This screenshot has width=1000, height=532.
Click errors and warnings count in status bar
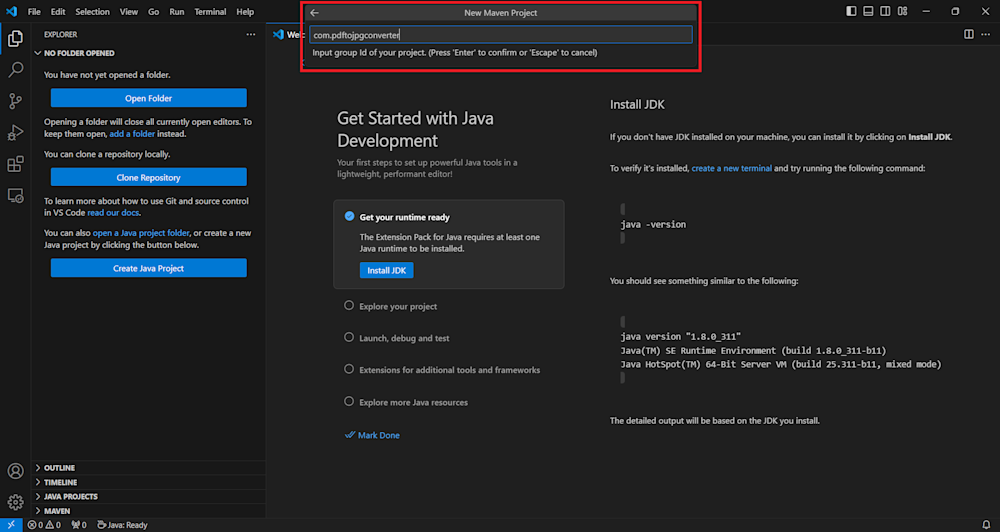tap(44, 525)
